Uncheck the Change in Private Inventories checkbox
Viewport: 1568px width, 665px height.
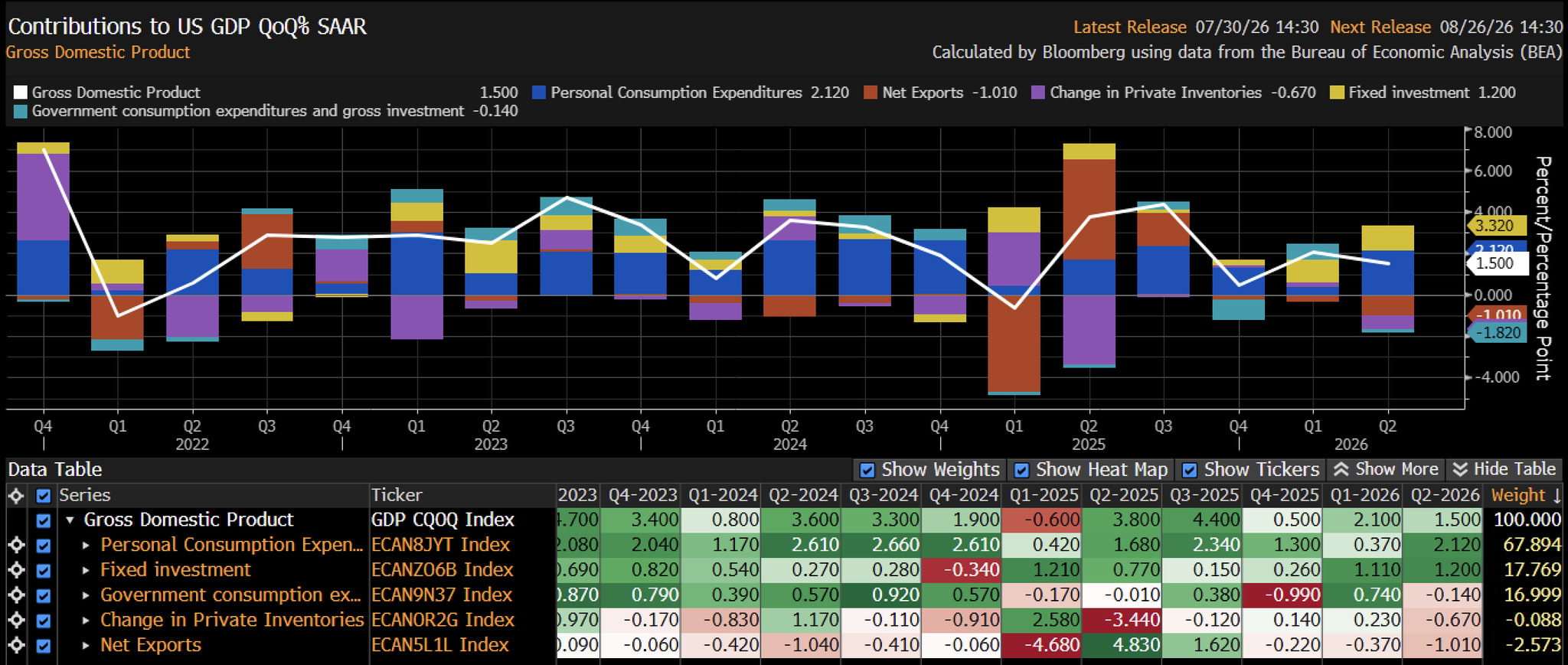[x=44, y=621]
